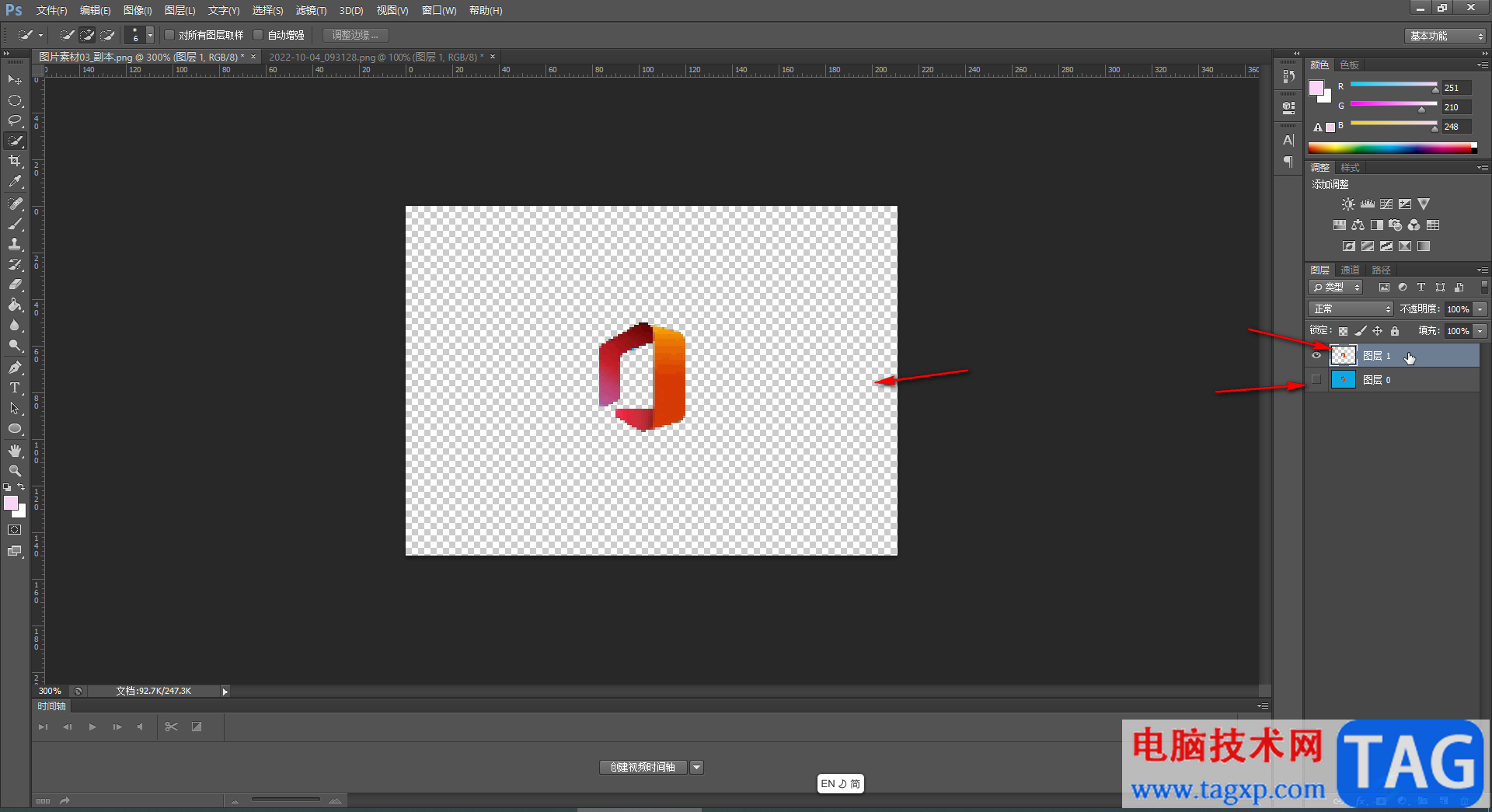Select the Zoom tool

tap(15, 471)
